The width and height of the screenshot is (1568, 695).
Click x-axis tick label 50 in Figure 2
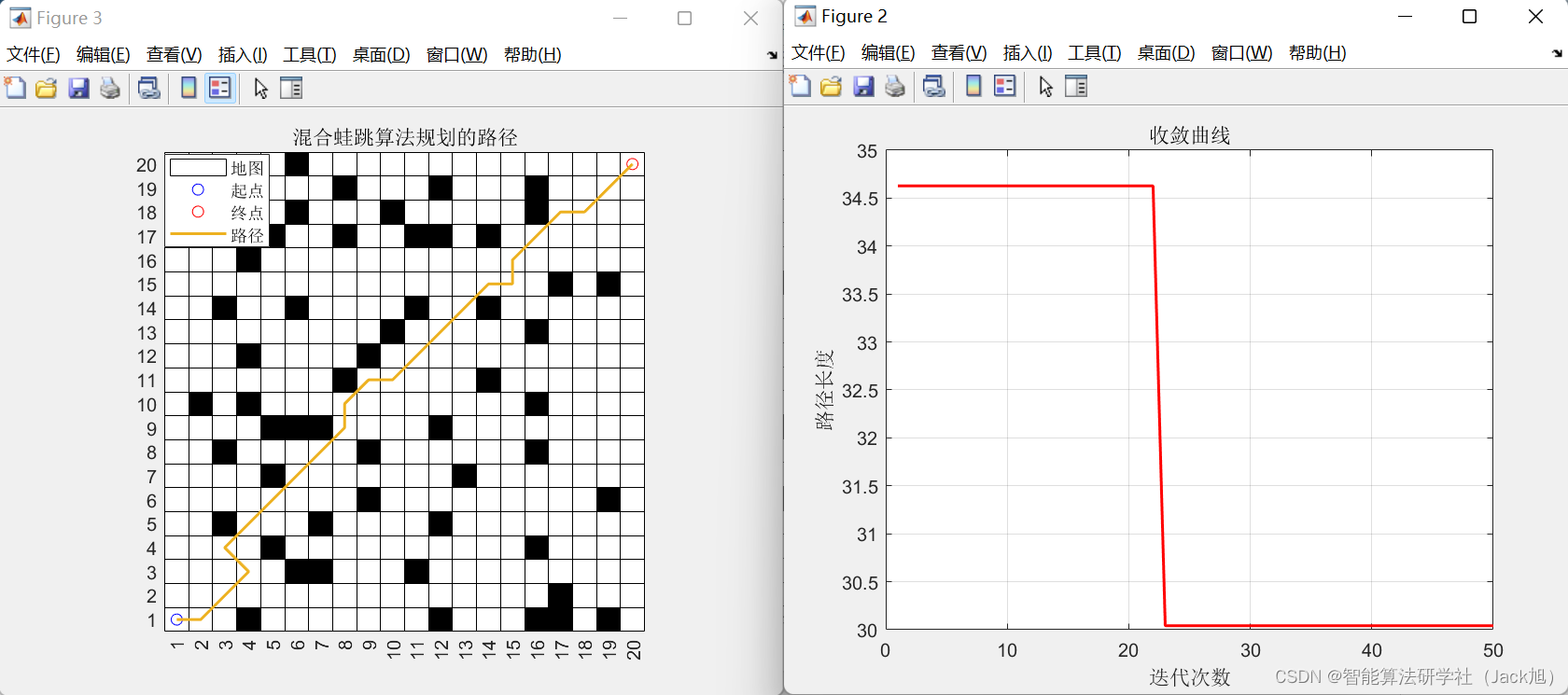(1493, 650)
